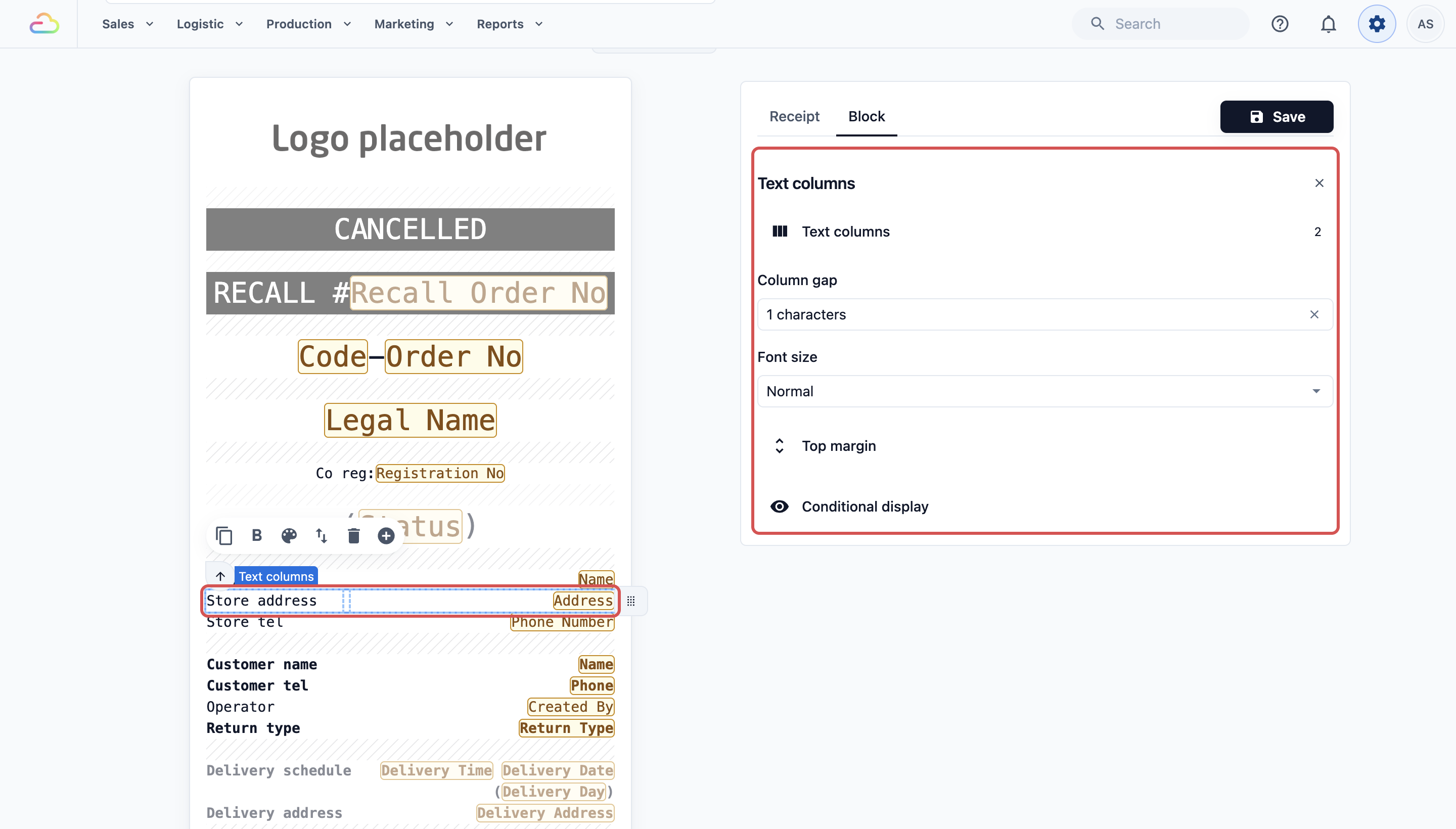The height and width of the screenshot is (829, 1456).
Task: Click the cloud logo home icon
Action: tap(44, 24)
